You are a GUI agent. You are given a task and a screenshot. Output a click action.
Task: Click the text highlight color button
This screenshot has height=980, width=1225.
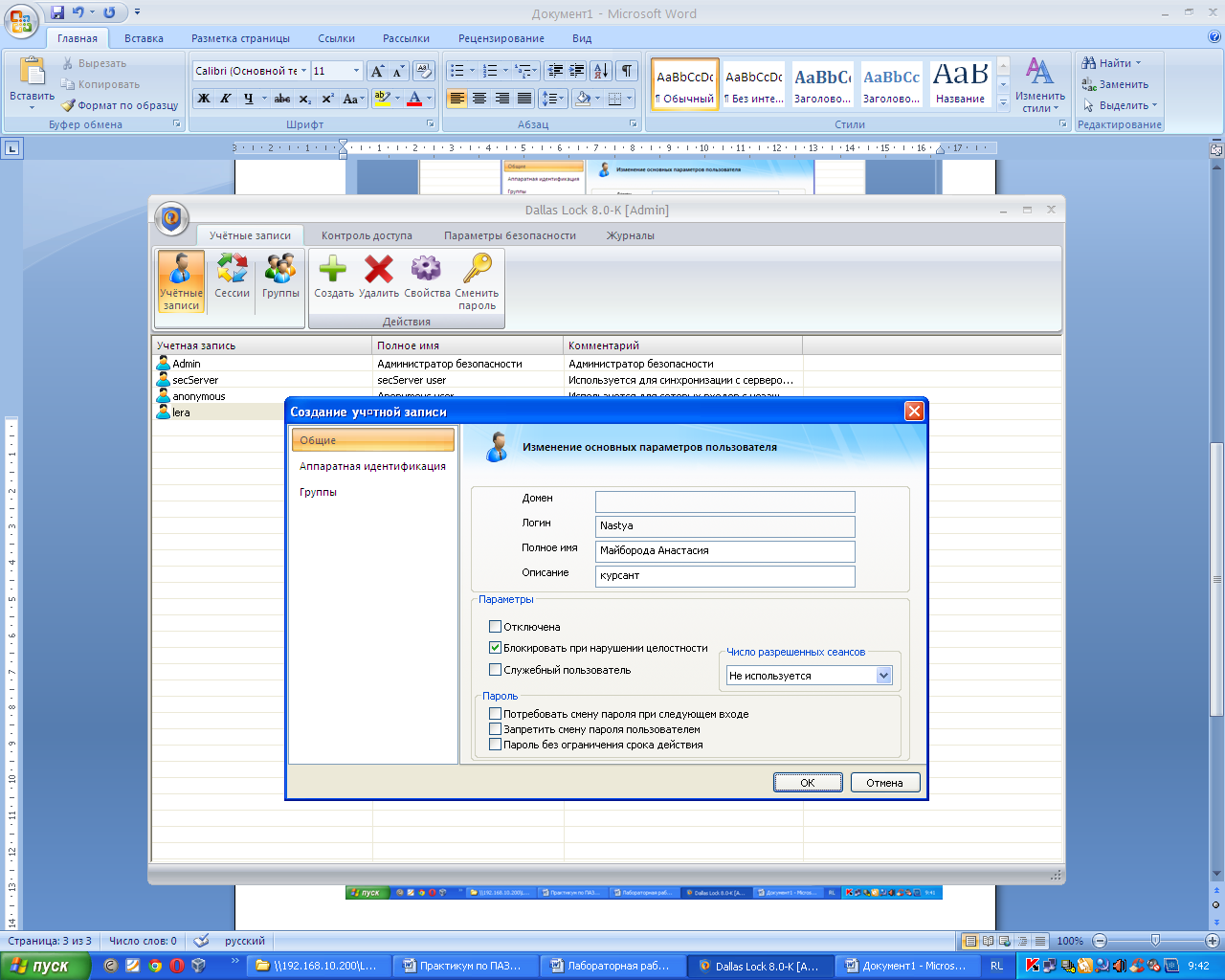click(x=382, y=99)
